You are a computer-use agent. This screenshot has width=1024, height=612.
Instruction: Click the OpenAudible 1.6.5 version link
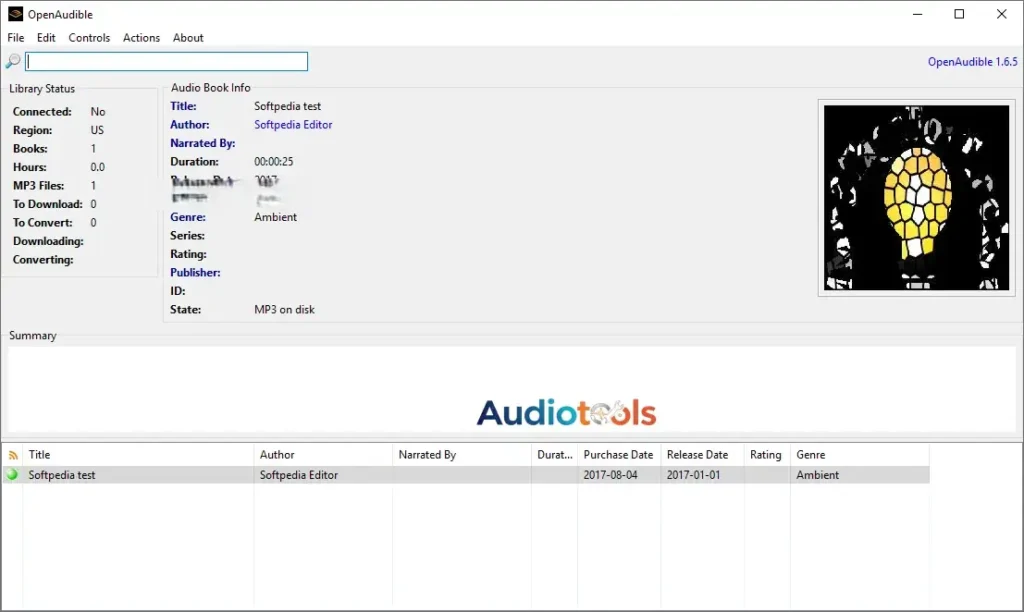[971, 61]
